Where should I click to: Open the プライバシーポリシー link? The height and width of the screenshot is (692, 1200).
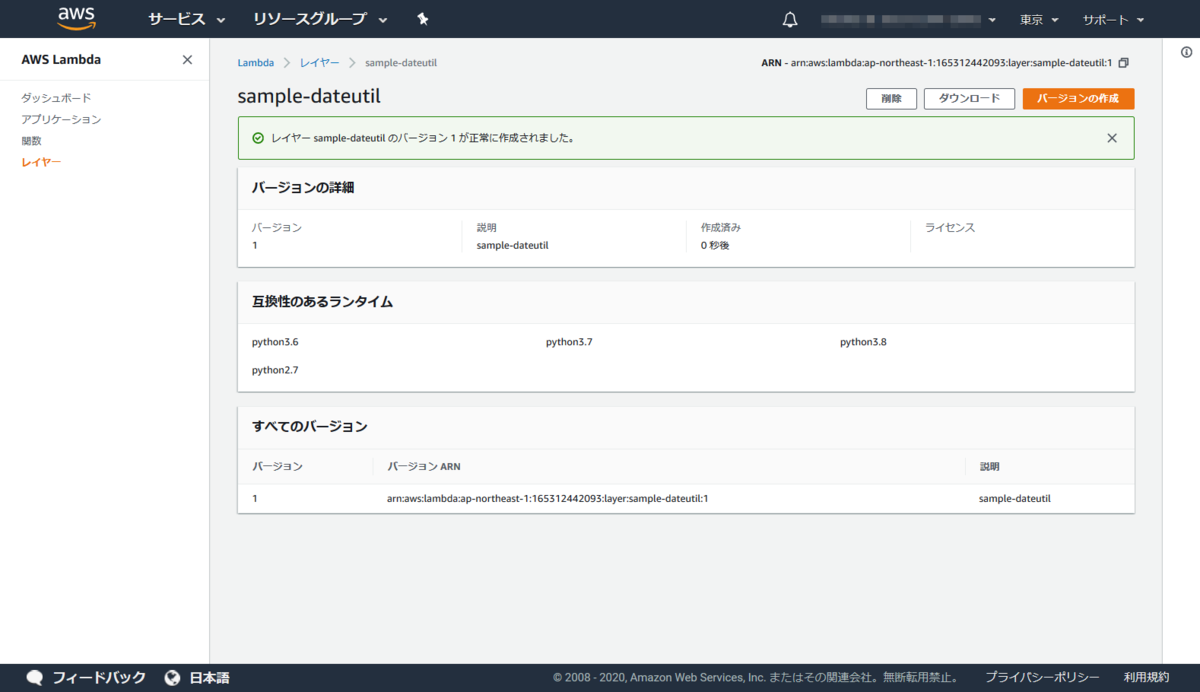(x=1042, y=678)
